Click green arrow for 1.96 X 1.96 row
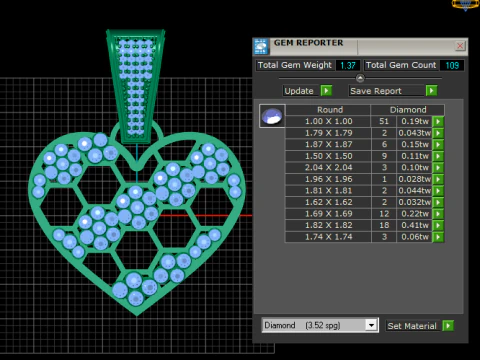Screen dimensions: 480x360 click(x=438, y=179)
